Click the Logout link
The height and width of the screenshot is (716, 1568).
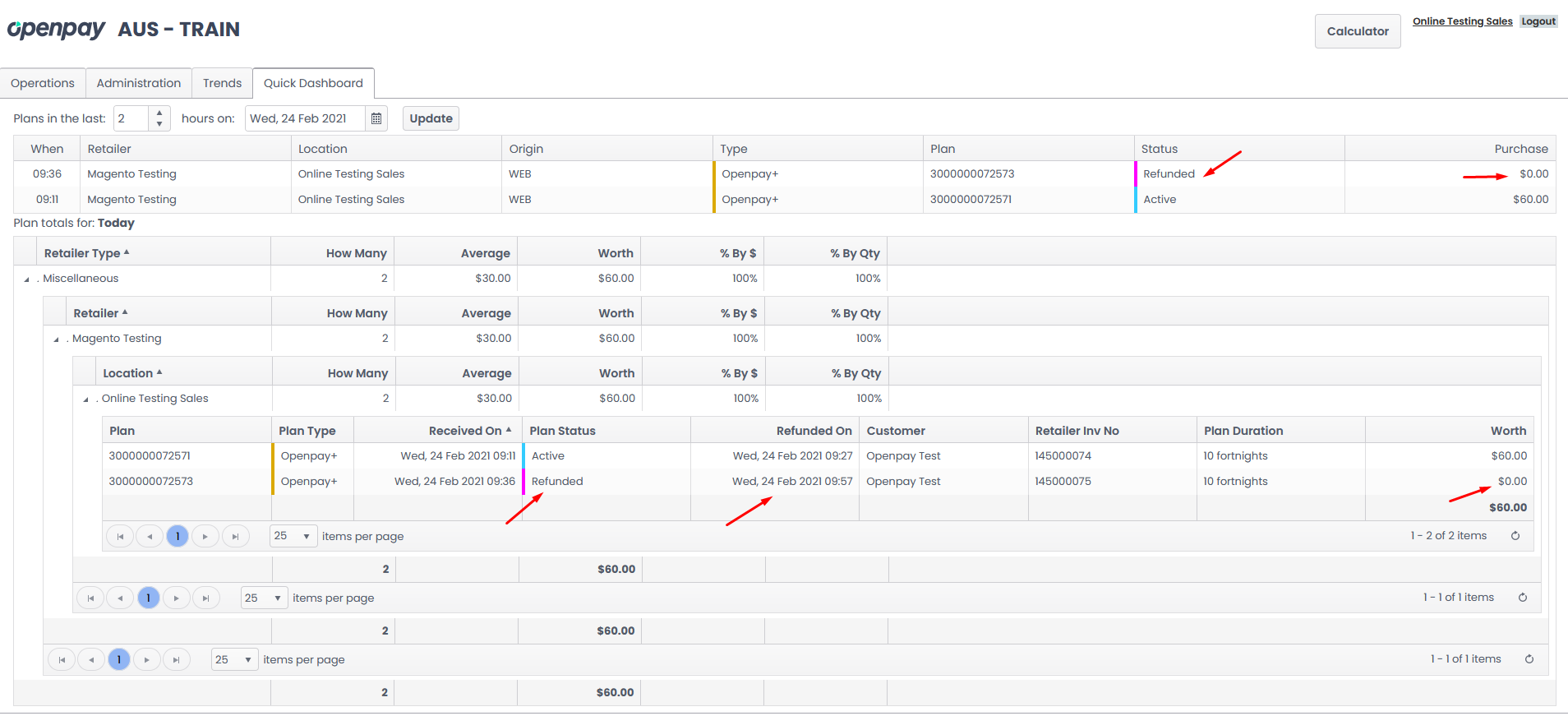[1538, 21]
